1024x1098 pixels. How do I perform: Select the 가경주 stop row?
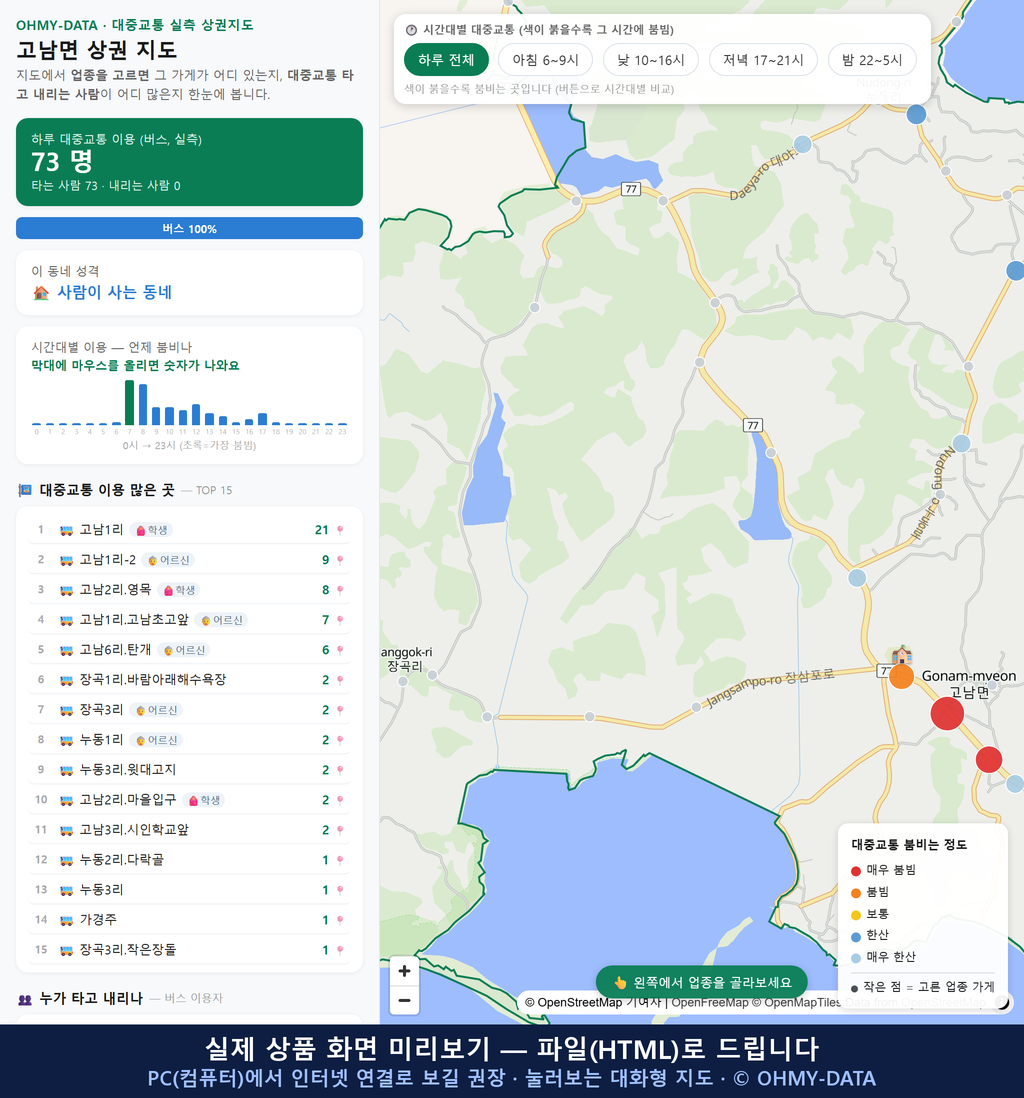[189, 919]
